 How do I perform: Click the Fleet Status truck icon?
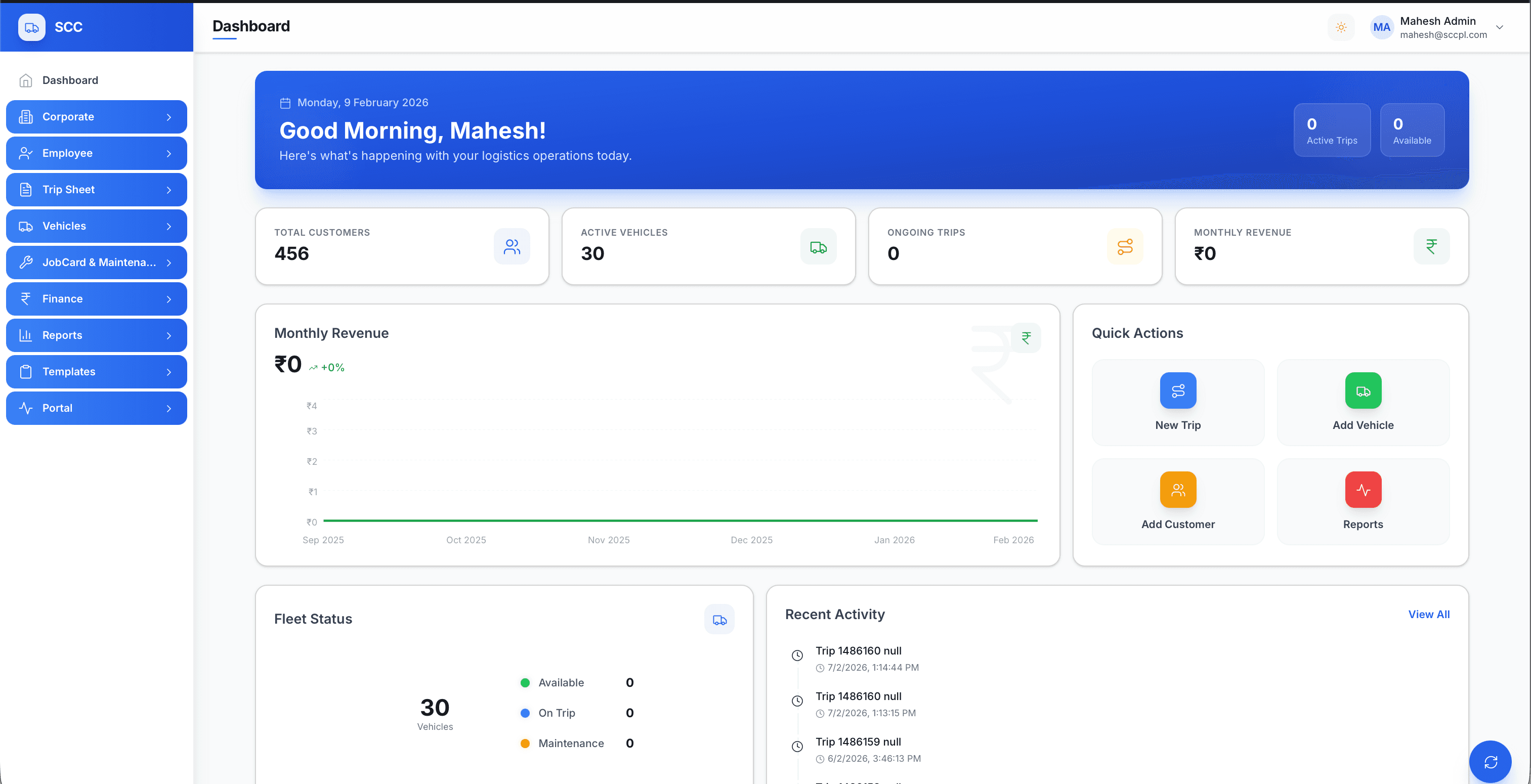coord(719,620)
